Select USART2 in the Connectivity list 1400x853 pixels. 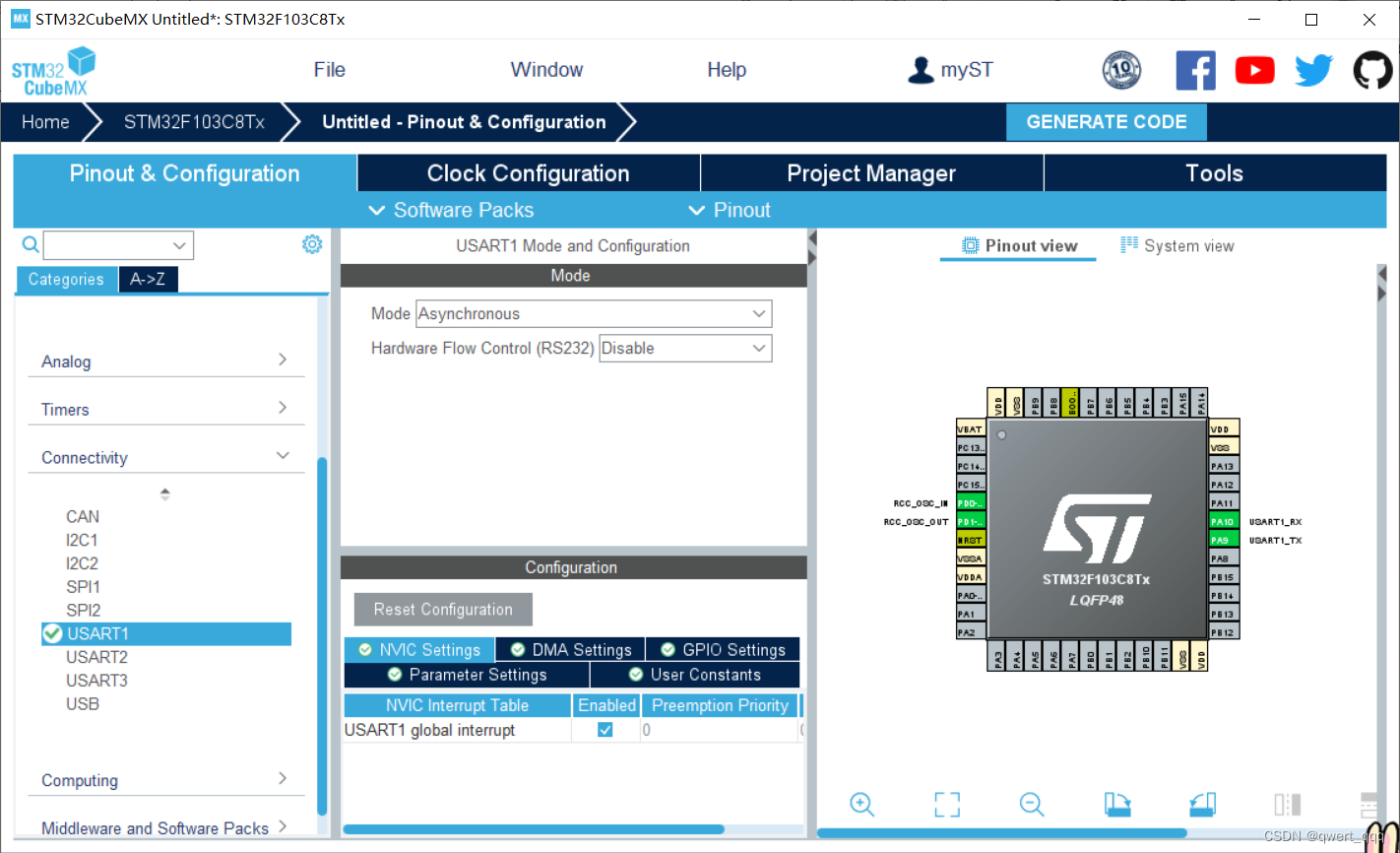(x=96, y=657)
